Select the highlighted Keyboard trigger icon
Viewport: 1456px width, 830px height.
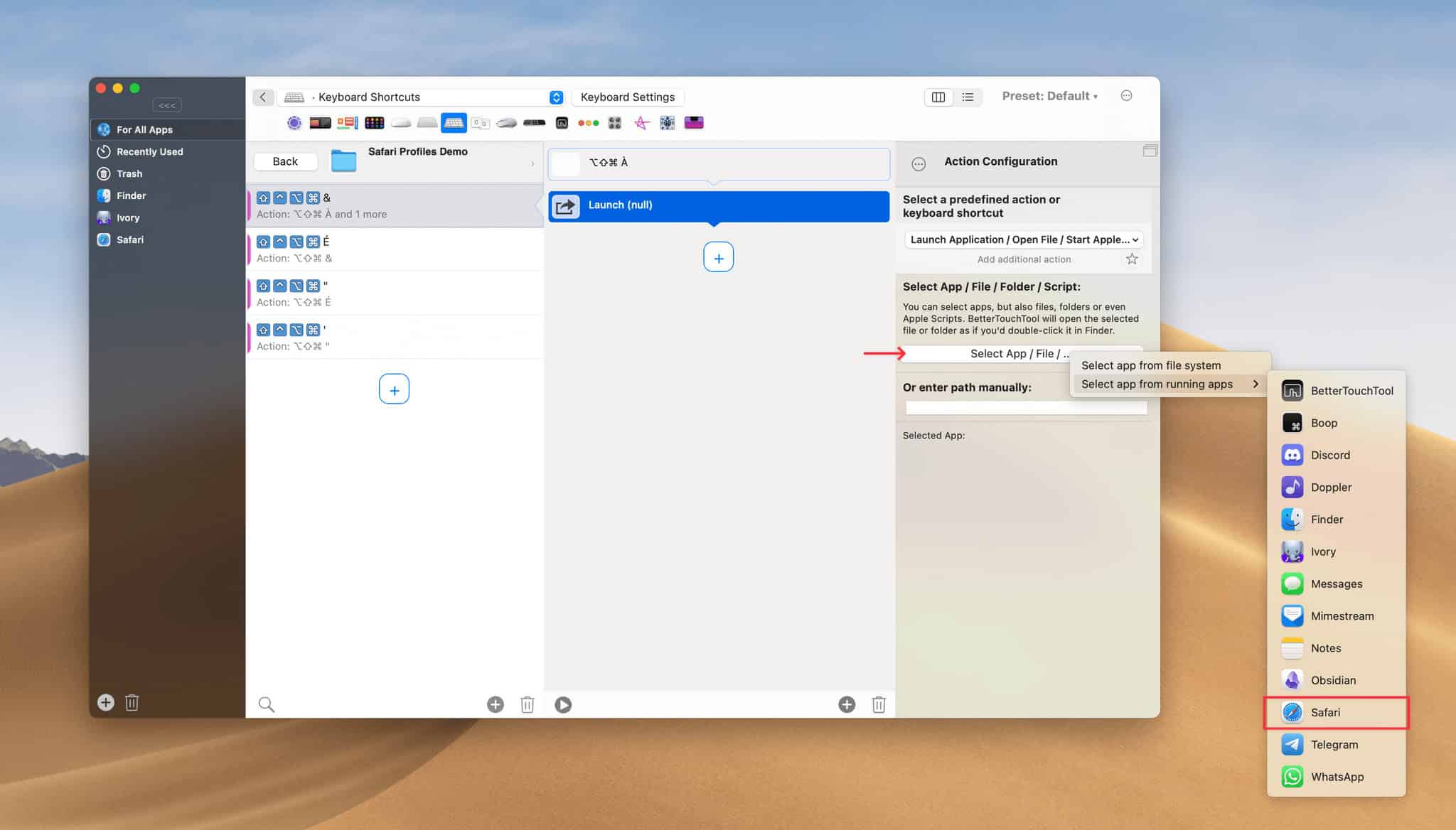(454, 123)
